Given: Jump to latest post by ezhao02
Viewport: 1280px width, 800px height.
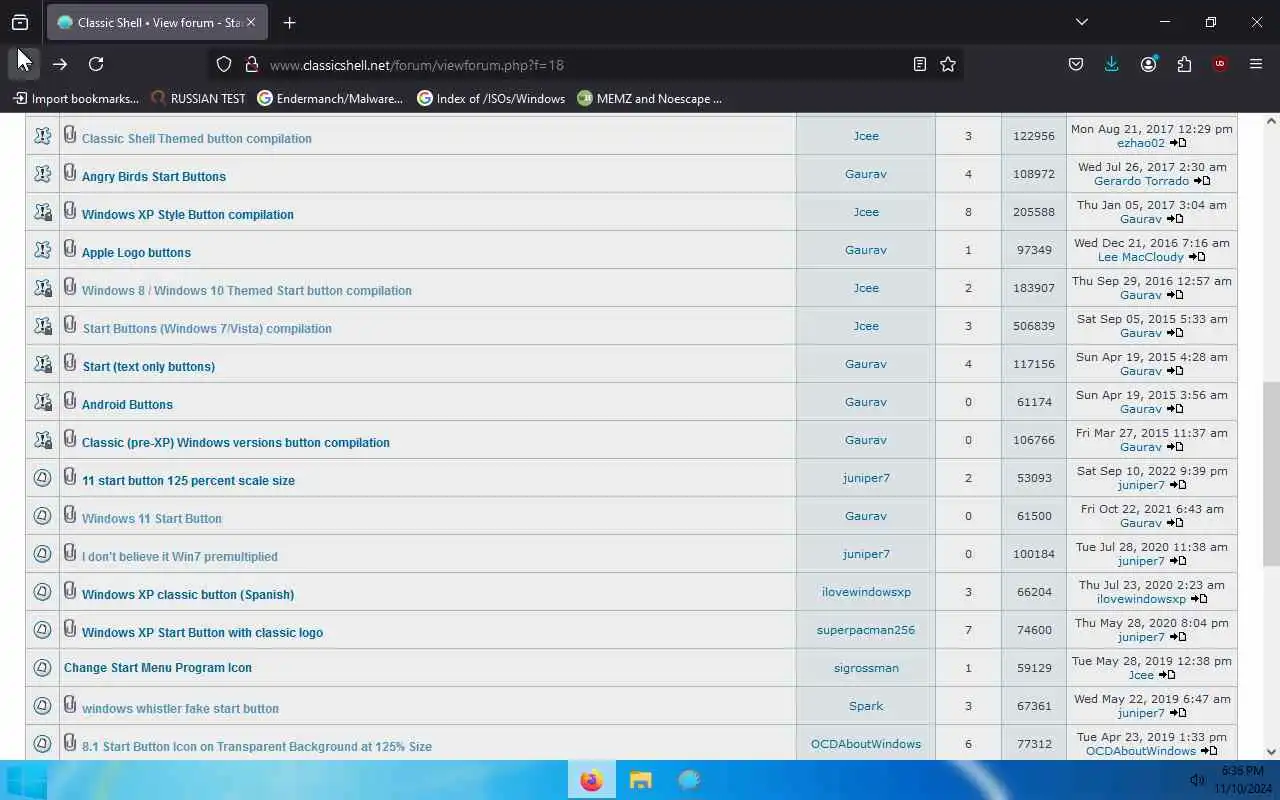Looking at the screenshot, I should 1178,143.
